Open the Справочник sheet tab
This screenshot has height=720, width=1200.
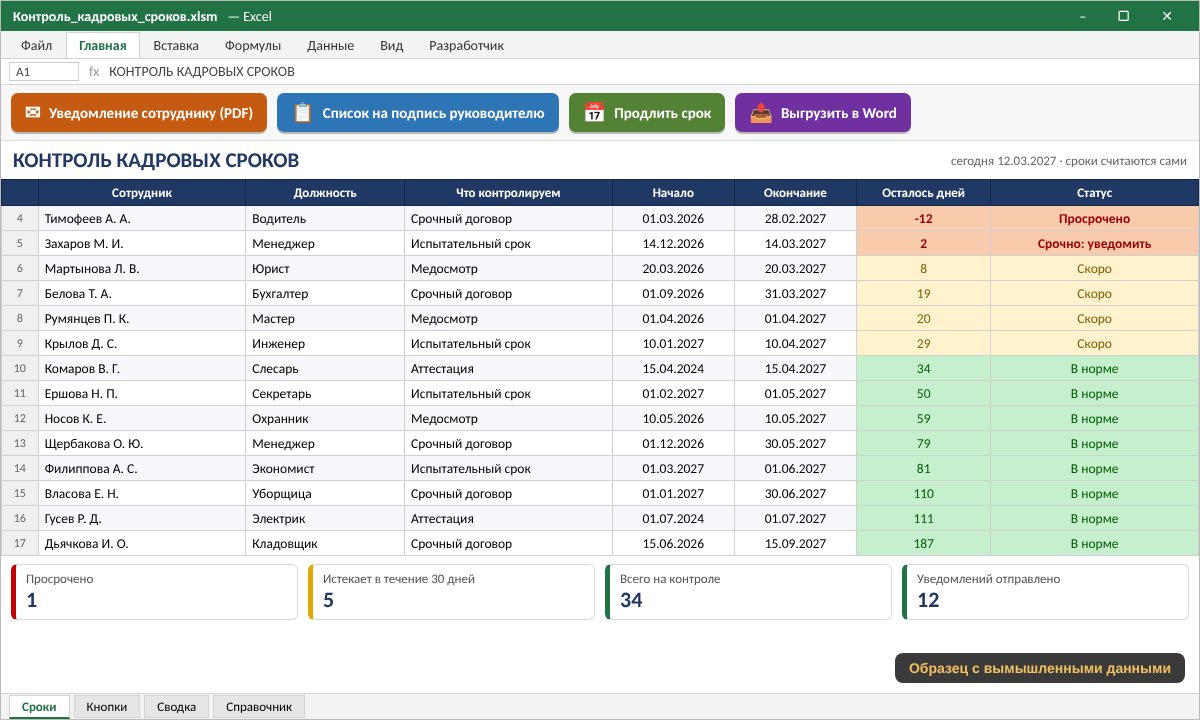tap(259, 707)
